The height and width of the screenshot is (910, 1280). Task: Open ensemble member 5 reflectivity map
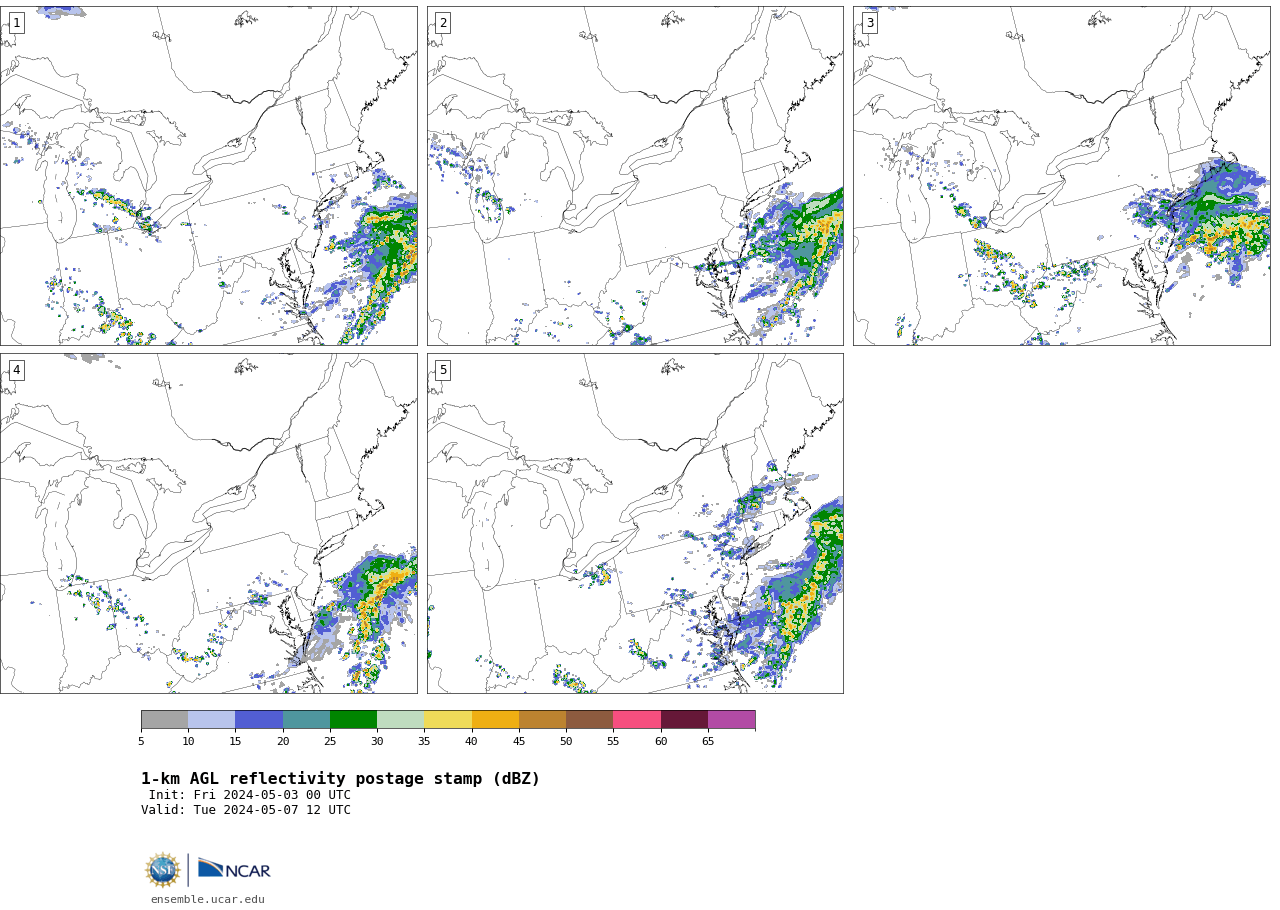coord(635,523)
